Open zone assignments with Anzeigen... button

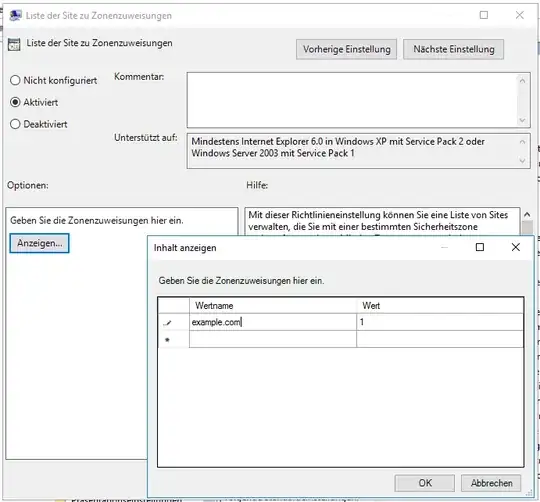(x=40, y=243)
